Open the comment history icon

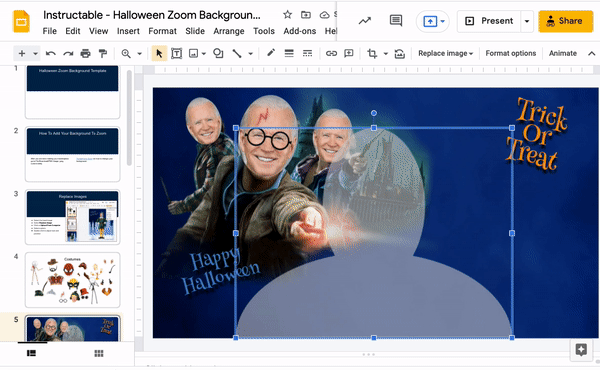coord(396,21)
